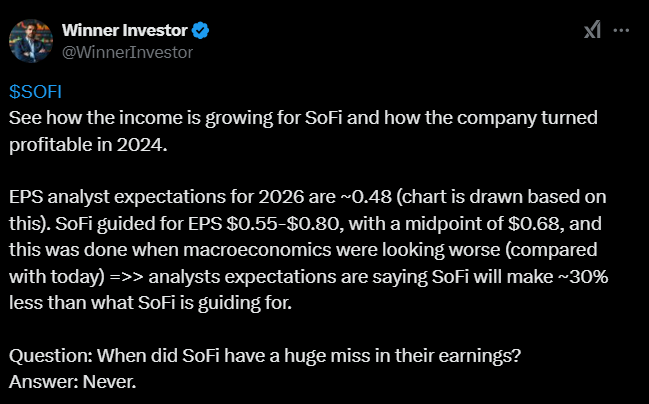
Task: Open the three-dot More options menu
Action: [621, 31]
